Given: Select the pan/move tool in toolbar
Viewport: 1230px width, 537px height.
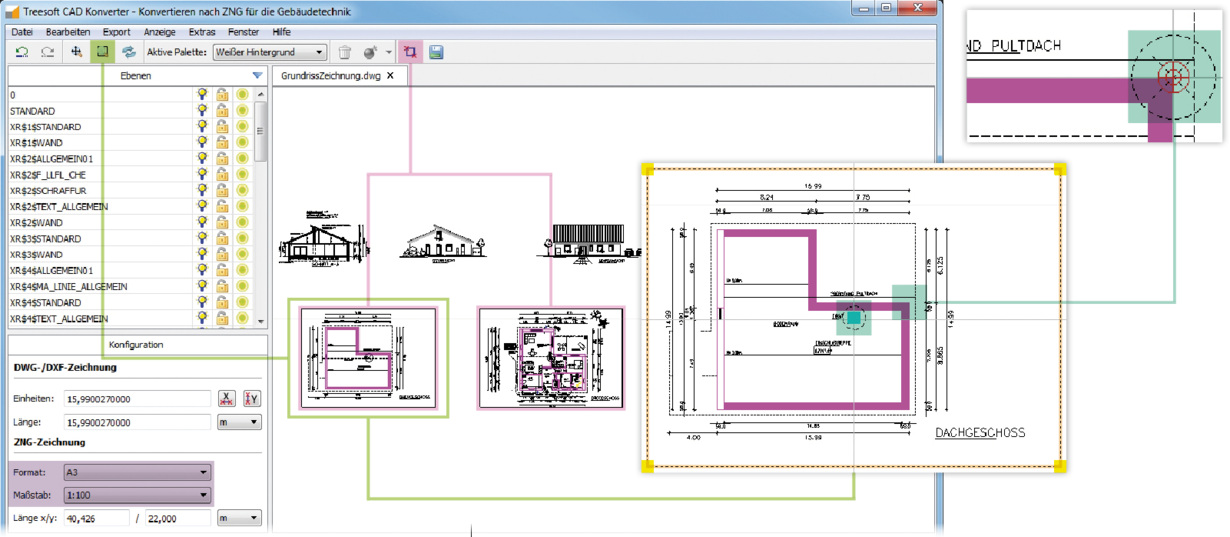Looking at the screenshot, I should pyautogui.click(x=77, y=52).
